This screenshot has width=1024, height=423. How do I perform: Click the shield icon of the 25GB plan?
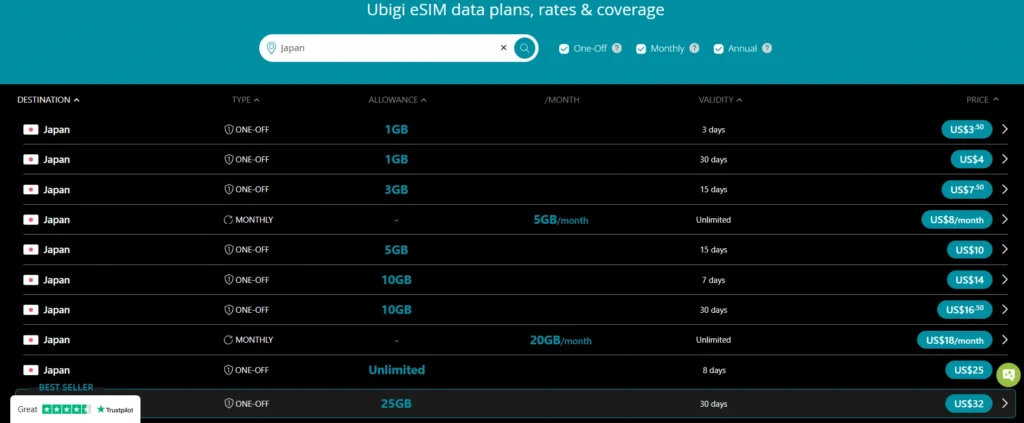click(x=229, y=404)
